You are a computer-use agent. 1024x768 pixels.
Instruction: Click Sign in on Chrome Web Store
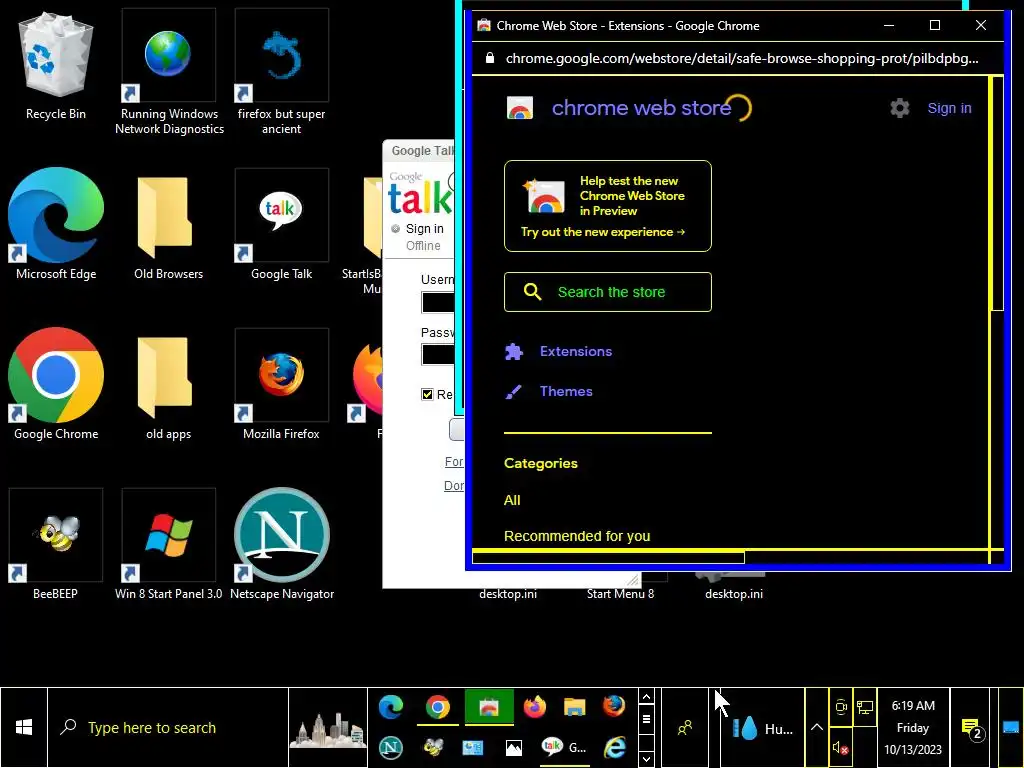tap(949, 108)
